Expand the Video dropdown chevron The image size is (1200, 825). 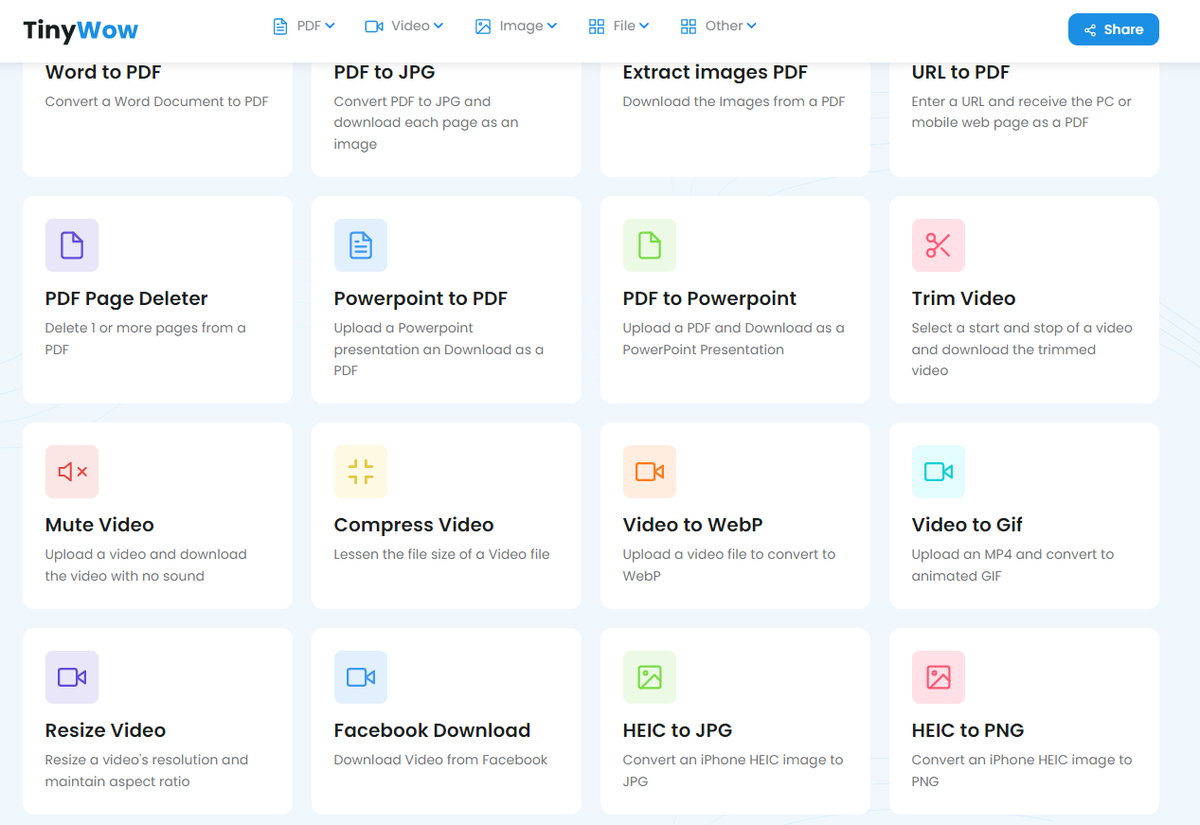[438, 26]
